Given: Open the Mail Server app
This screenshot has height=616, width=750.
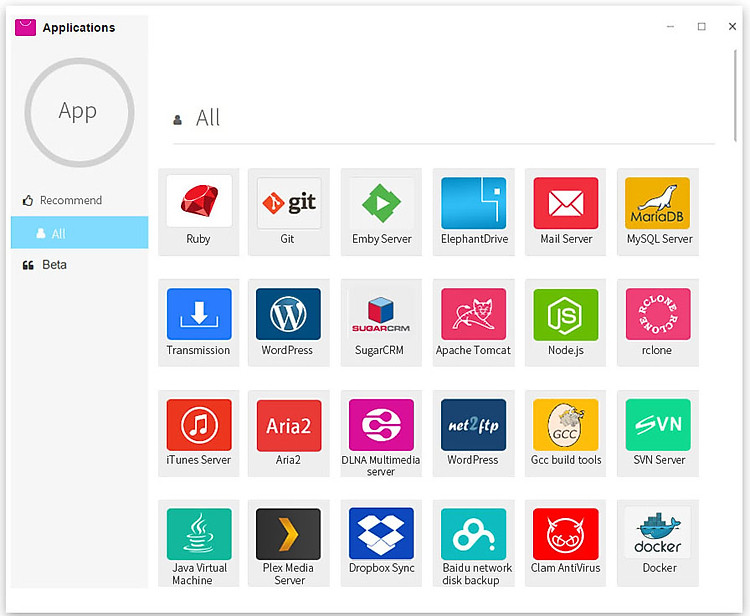Looking at the screenshot, I should click(x=566, y=204).
